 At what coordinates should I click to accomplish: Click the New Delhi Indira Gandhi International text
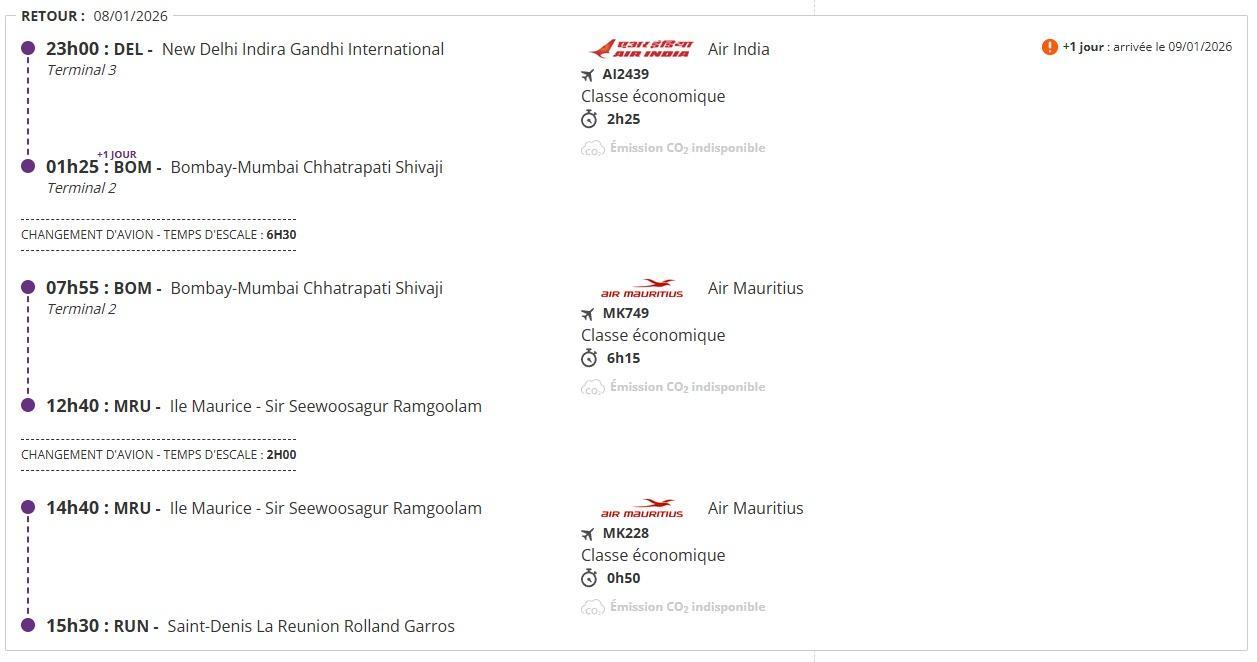(302, 49)
